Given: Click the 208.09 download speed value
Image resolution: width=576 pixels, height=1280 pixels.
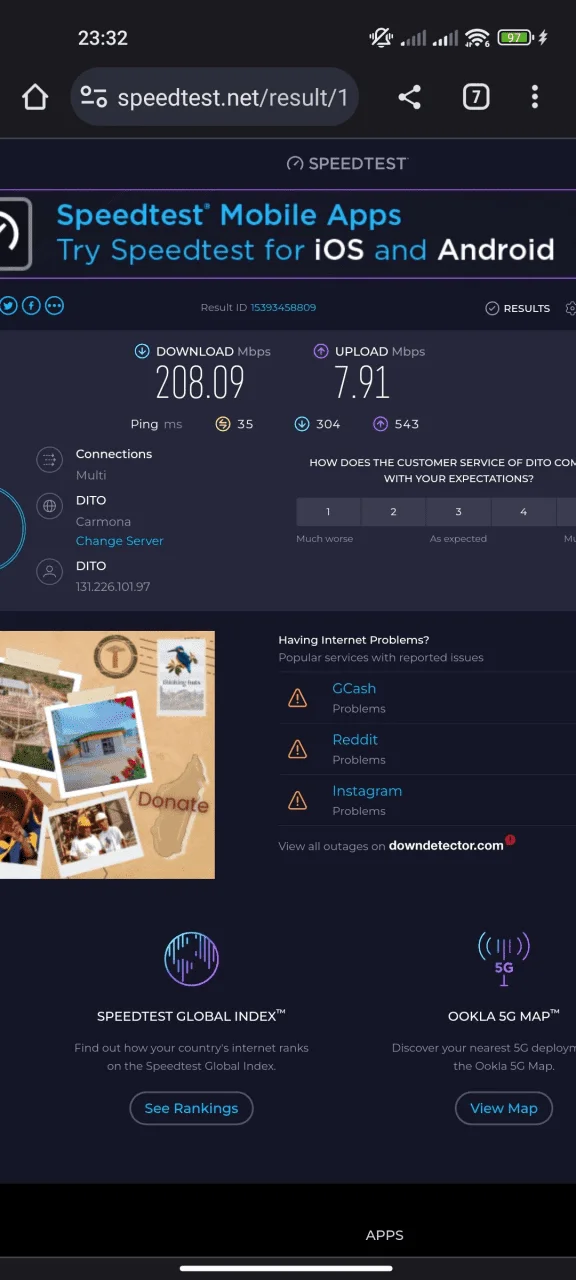Looking at the screenshot, I should [200, 383].
